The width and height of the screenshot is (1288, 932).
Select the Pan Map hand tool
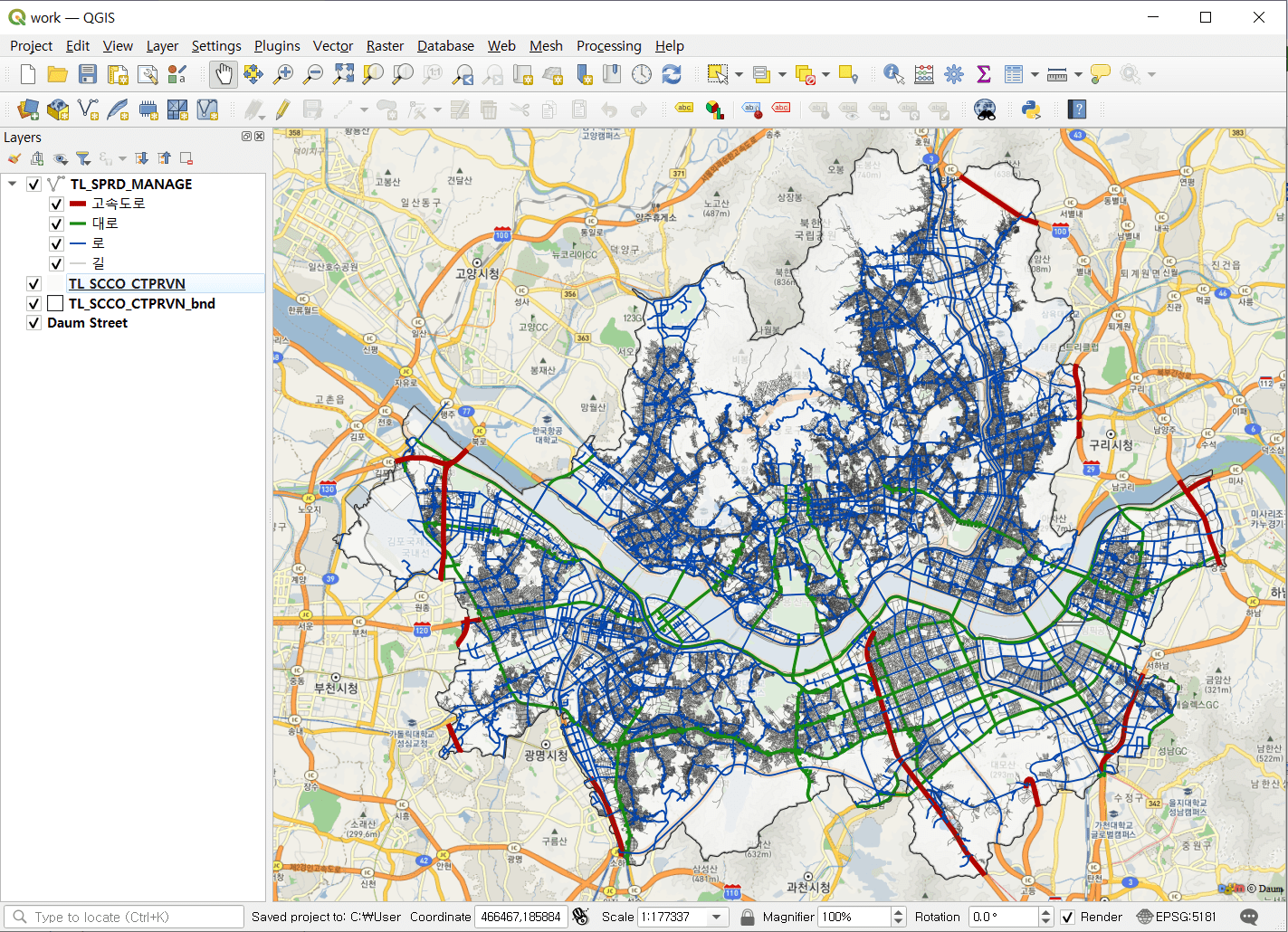pyautogui.click(x=224, y=74)
